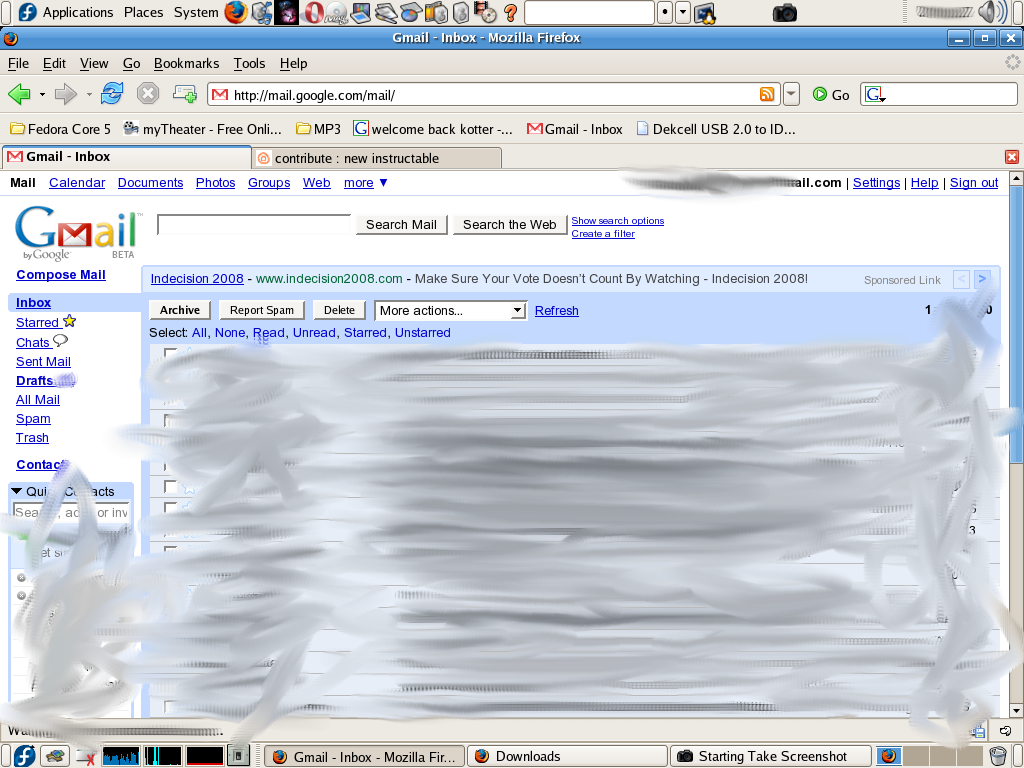Click the camera screenshot panel icon

[x=784, y=12]
